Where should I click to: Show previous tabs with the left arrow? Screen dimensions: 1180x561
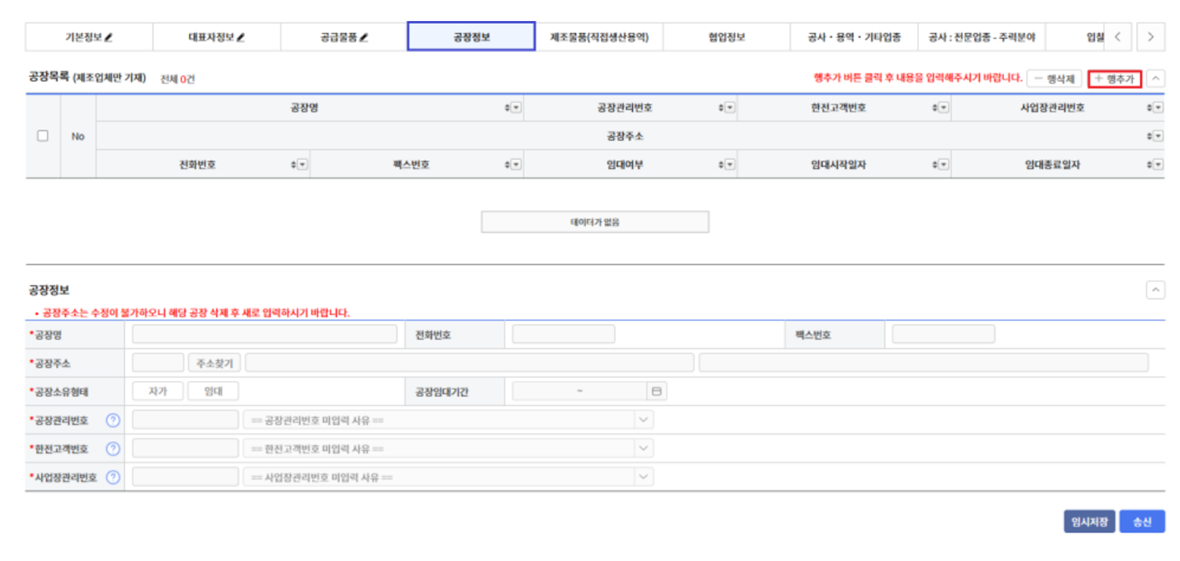(x=1118, y=36)
